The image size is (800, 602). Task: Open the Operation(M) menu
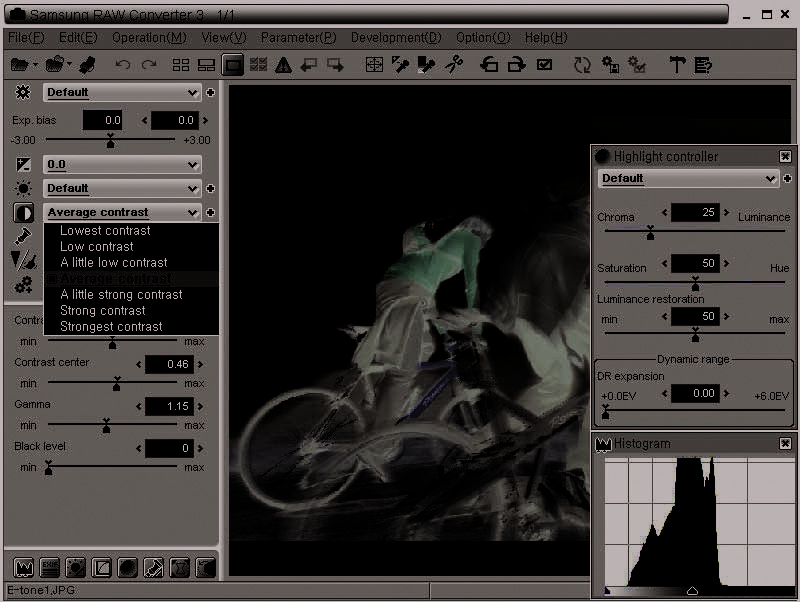[x=149, y=38]
